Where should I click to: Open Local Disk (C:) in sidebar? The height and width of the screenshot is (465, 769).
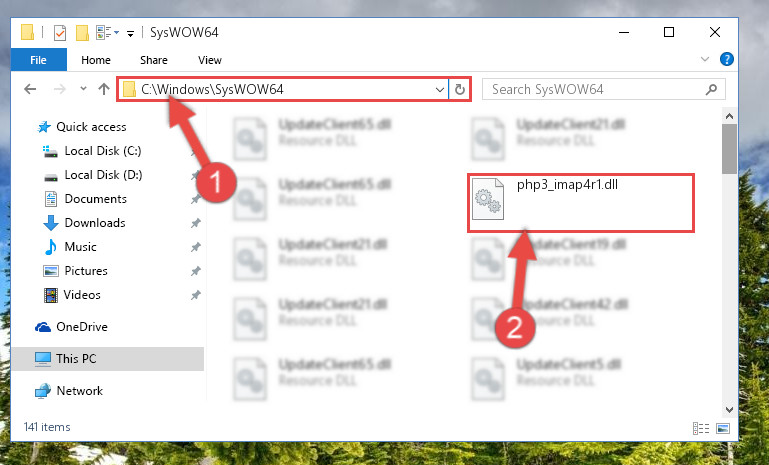pos(103,151)
